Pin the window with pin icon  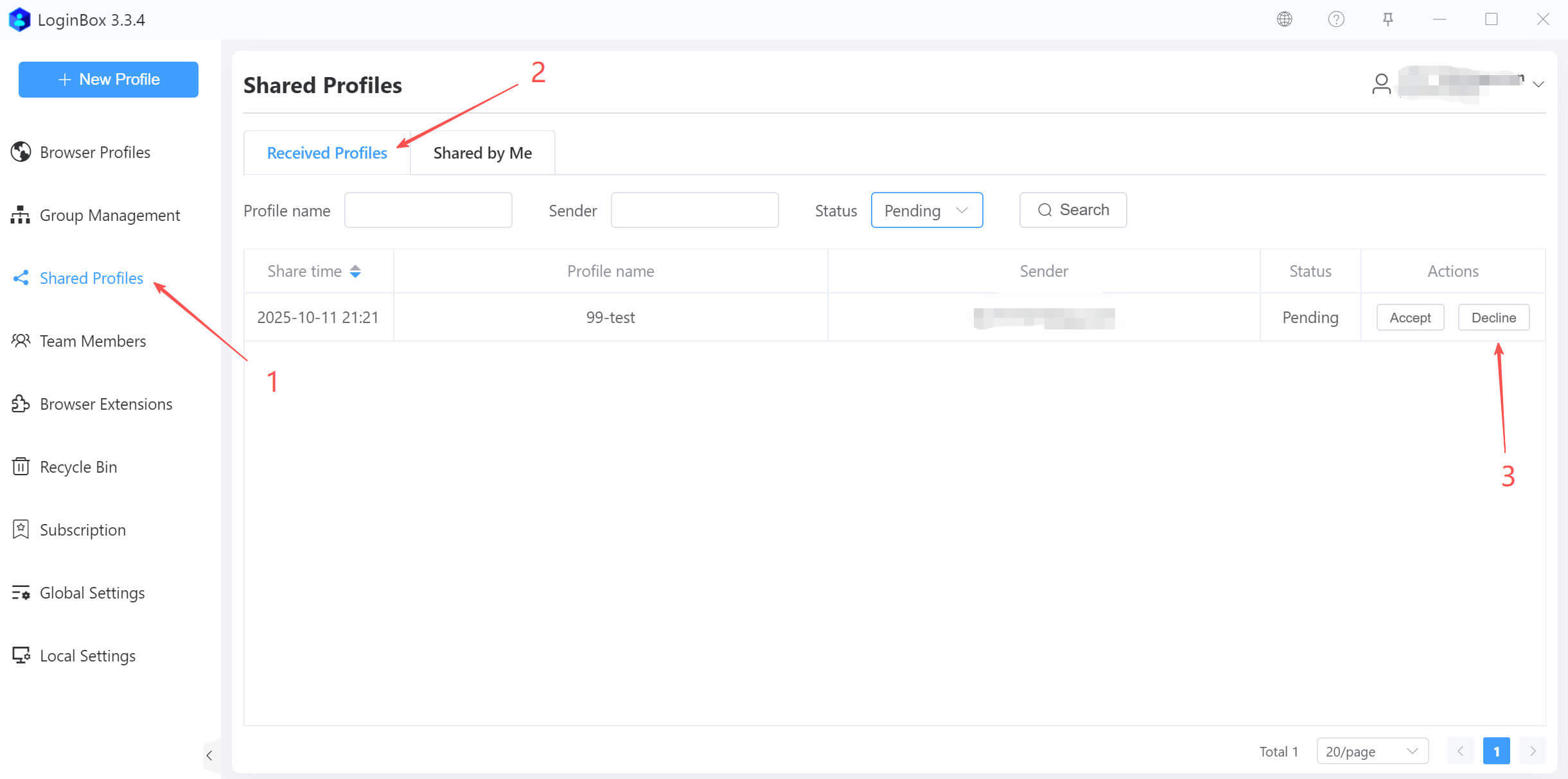1387,19
